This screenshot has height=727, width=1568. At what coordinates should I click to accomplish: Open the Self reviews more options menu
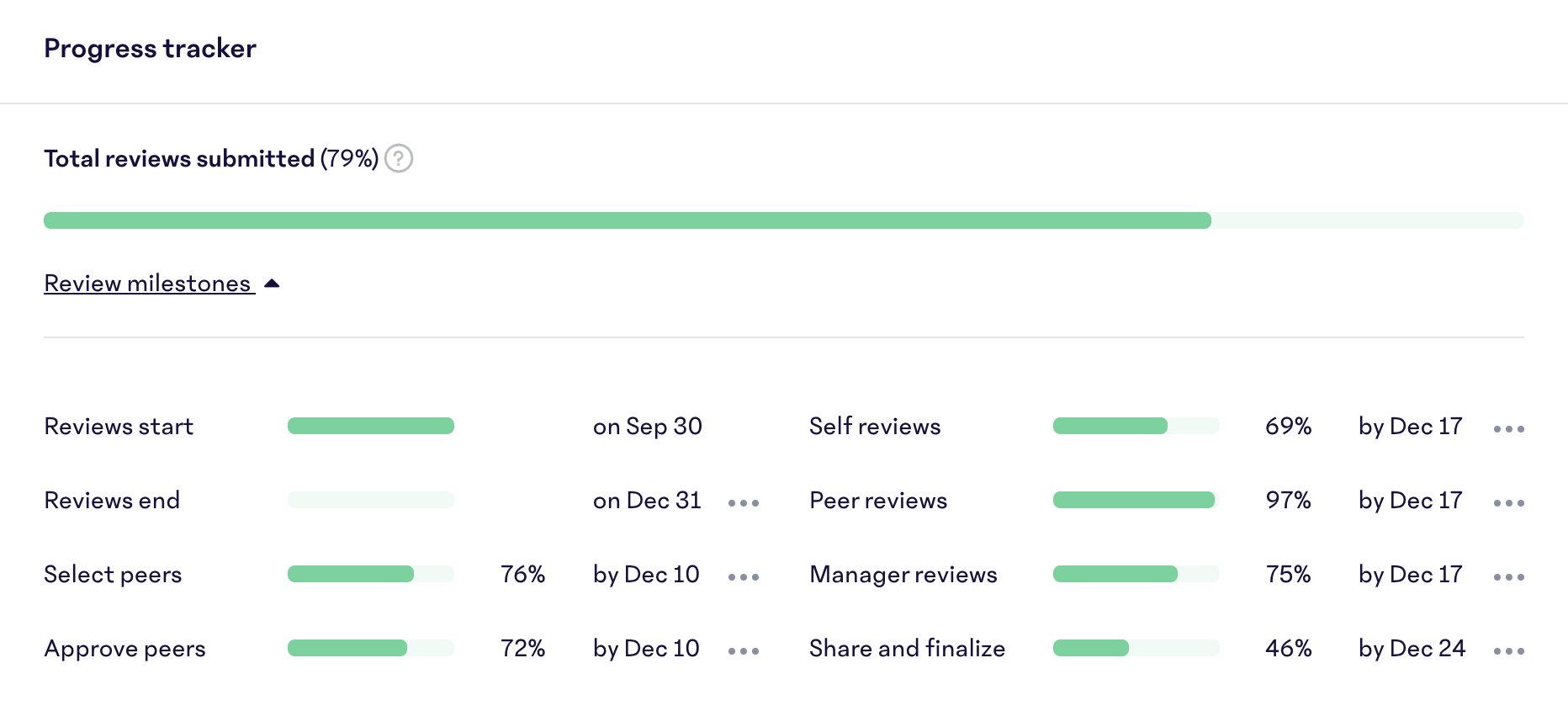[x=1509, y=429]
